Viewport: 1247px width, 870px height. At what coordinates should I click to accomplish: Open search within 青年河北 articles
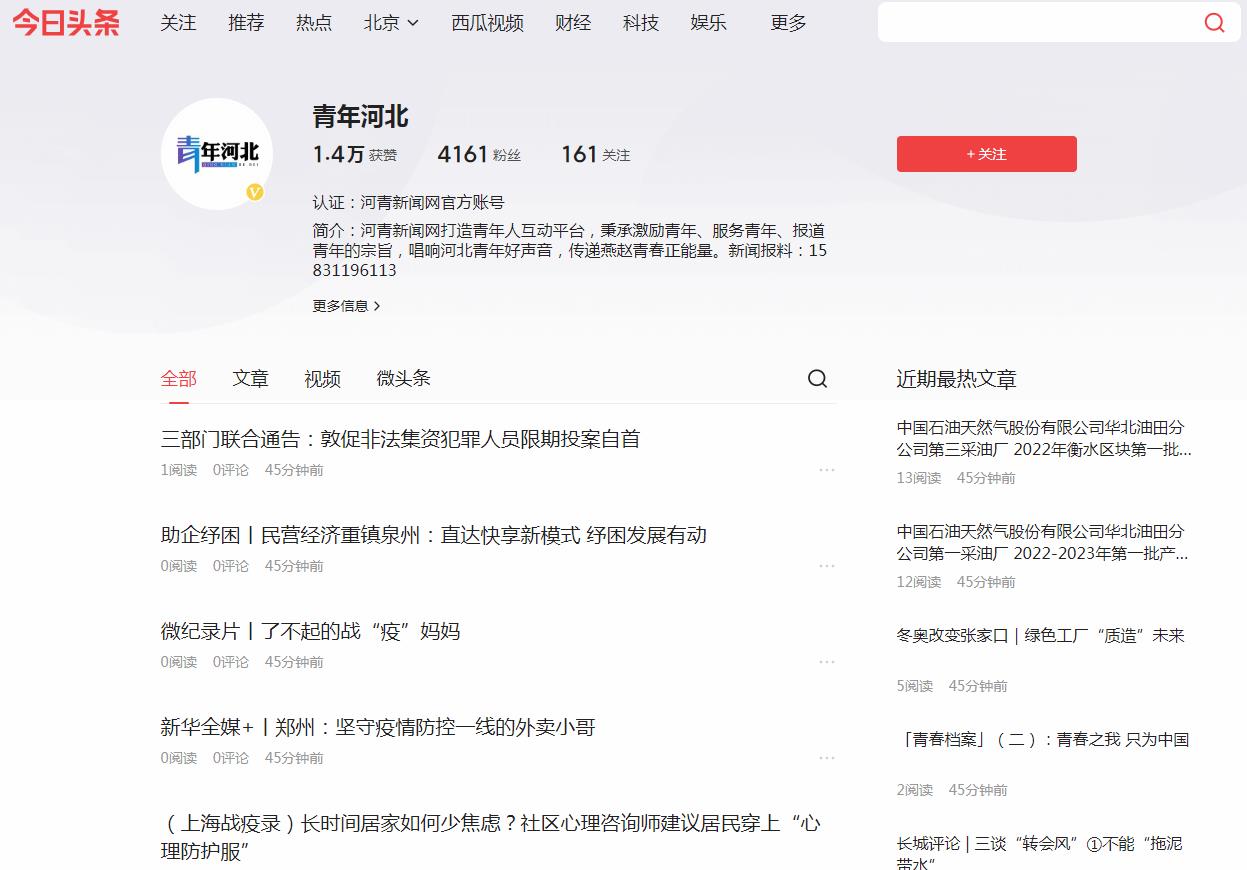click(817, 378)
